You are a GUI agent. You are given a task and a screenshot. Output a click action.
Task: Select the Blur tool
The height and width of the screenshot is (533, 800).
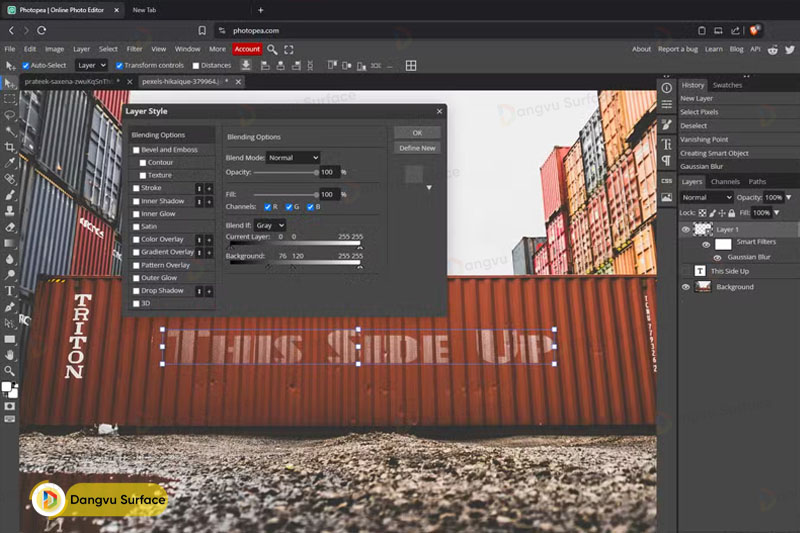10,259
